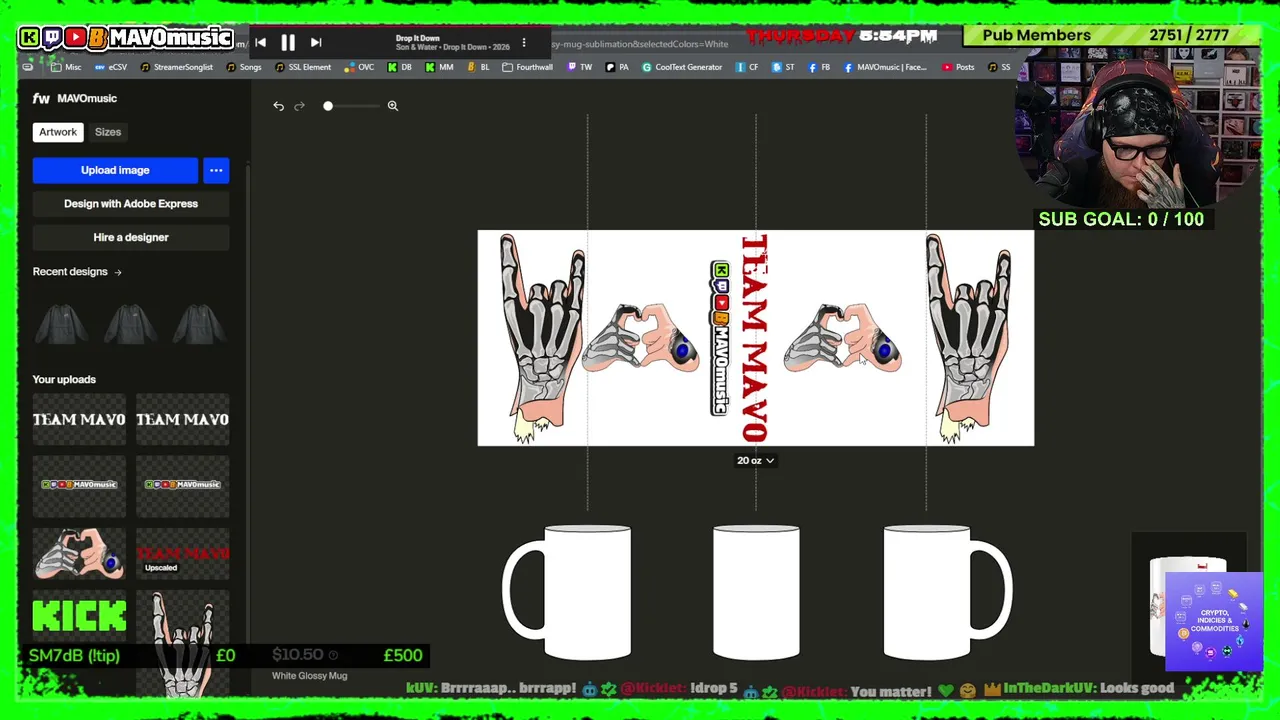View the right-handle mug preview
1280x720 pixels.
[x=948, y=592]
